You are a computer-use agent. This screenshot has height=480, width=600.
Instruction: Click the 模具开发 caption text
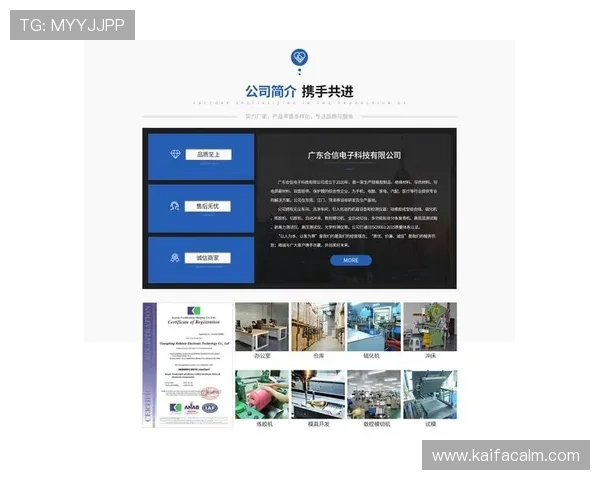(x=318, y=424)
